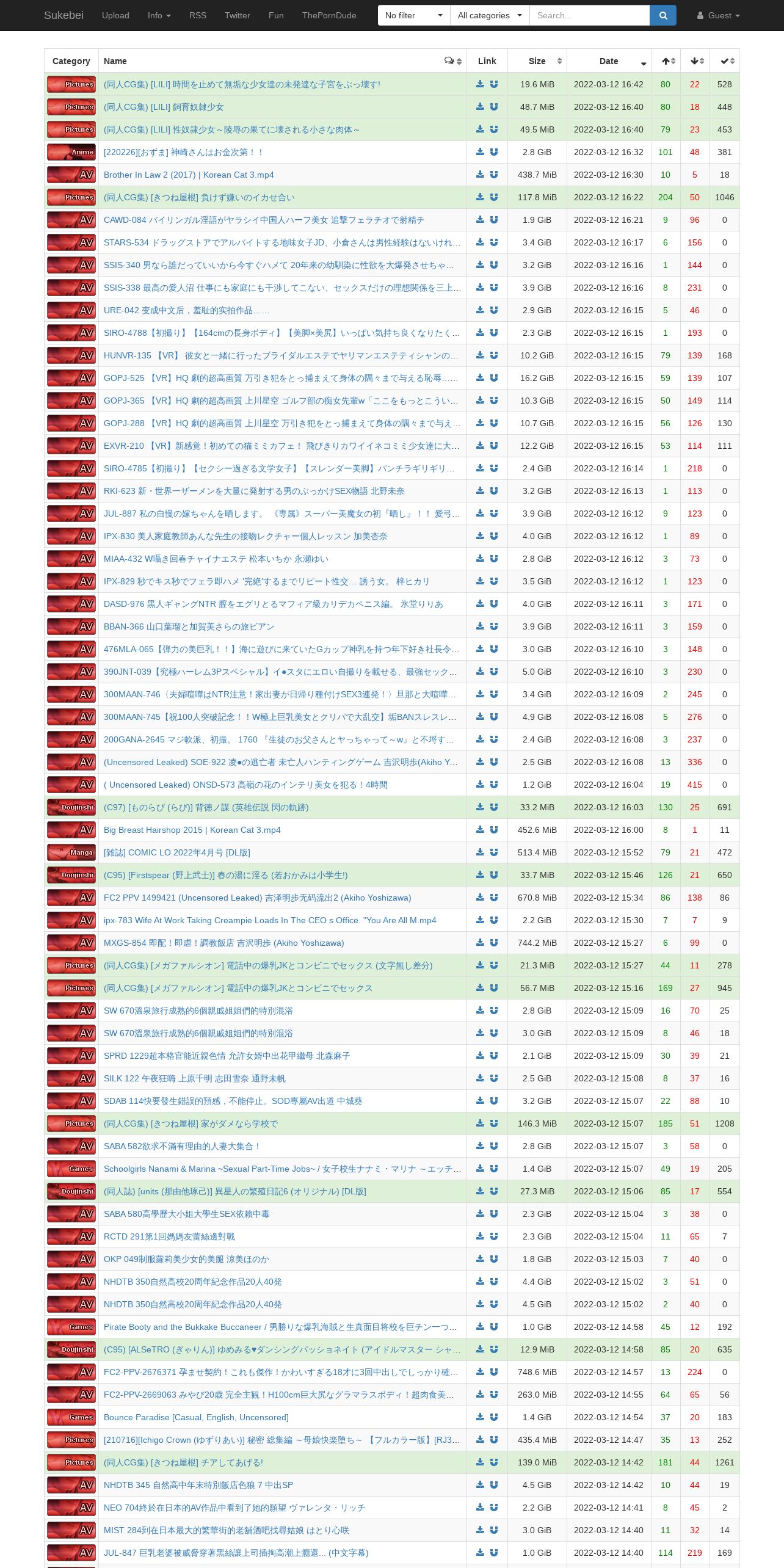This screenshot has width=784, height=1568.
Task: Sort by seeders up-arrow column
Action: point(666,61)
